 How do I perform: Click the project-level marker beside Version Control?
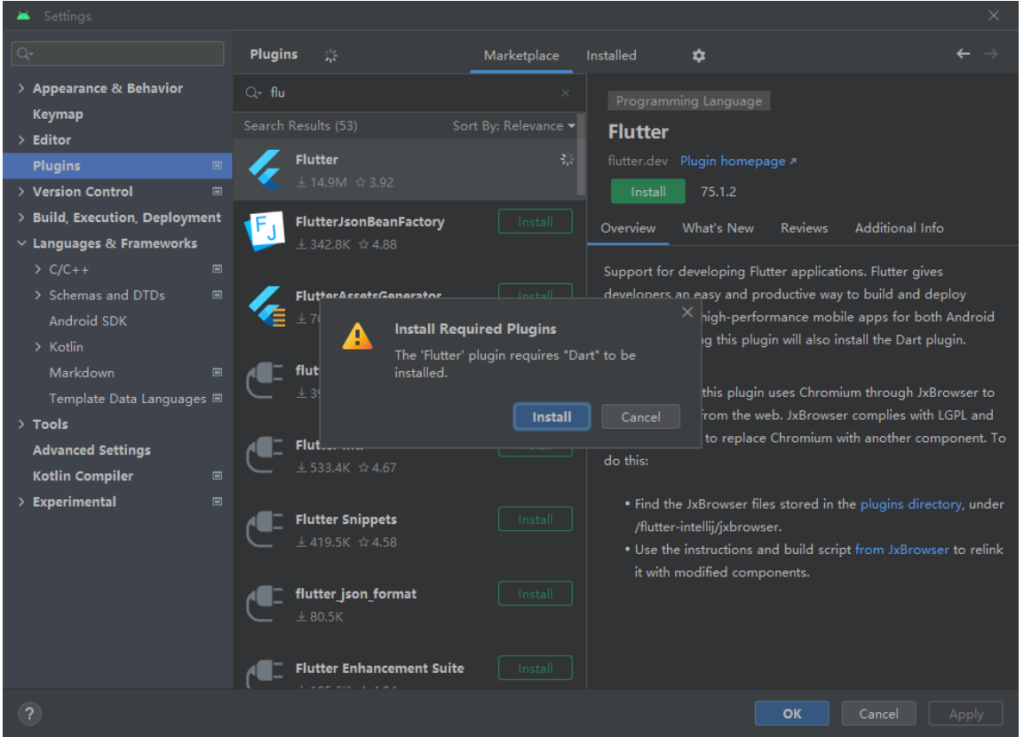[217, 191]
